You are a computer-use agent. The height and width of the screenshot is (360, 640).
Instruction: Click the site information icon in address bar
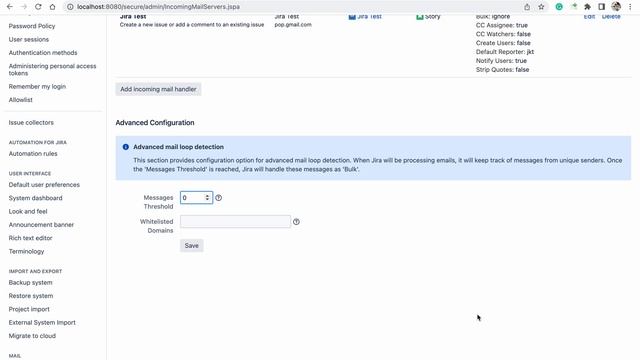click(70, 7)
